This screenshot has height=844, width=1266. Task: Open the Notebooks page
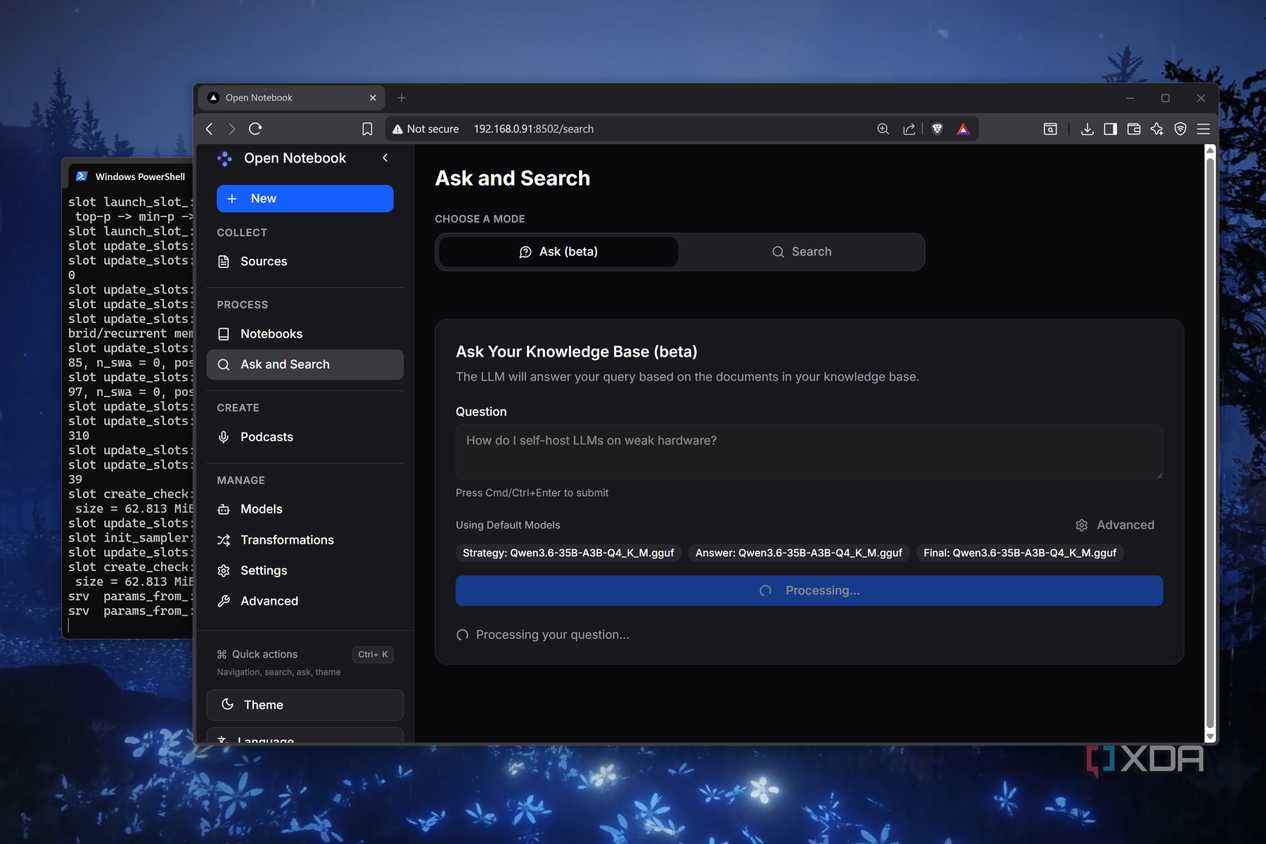point(305,334)
